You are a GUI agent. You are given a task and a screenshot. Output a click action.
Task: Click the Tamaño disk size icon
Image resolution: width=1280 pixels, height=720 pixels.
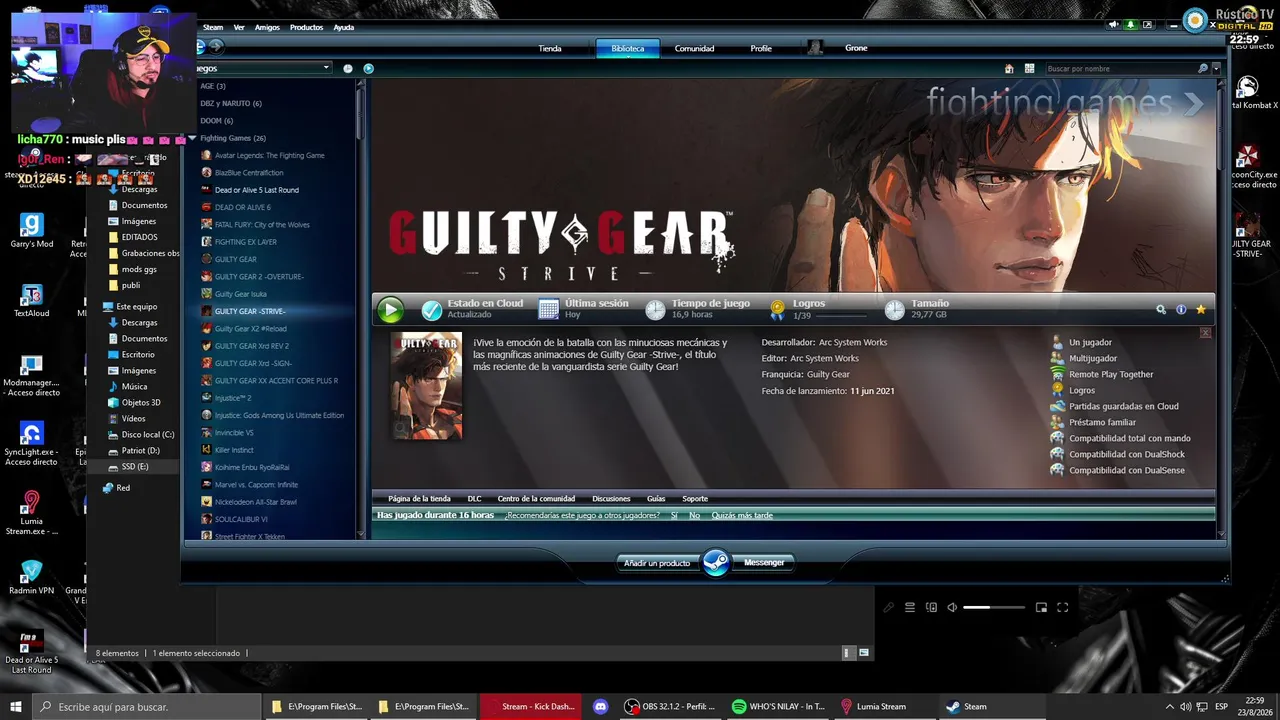click(894, 310)
